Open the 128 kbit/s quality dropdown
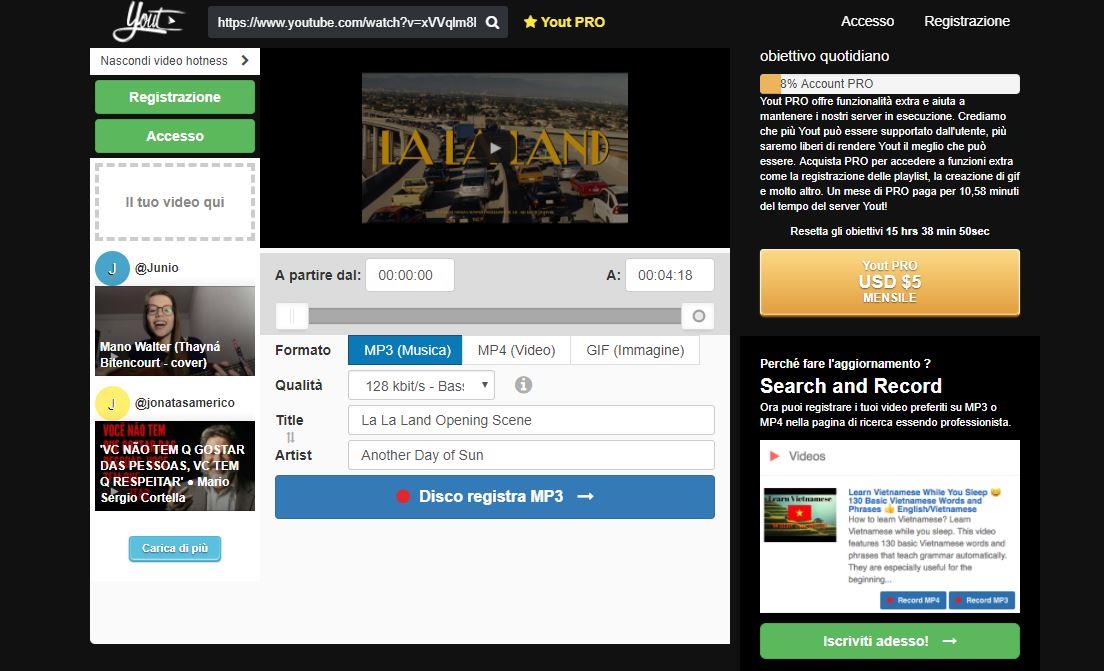Screen dimensions: 1104x671 click(x=421, y=385)
